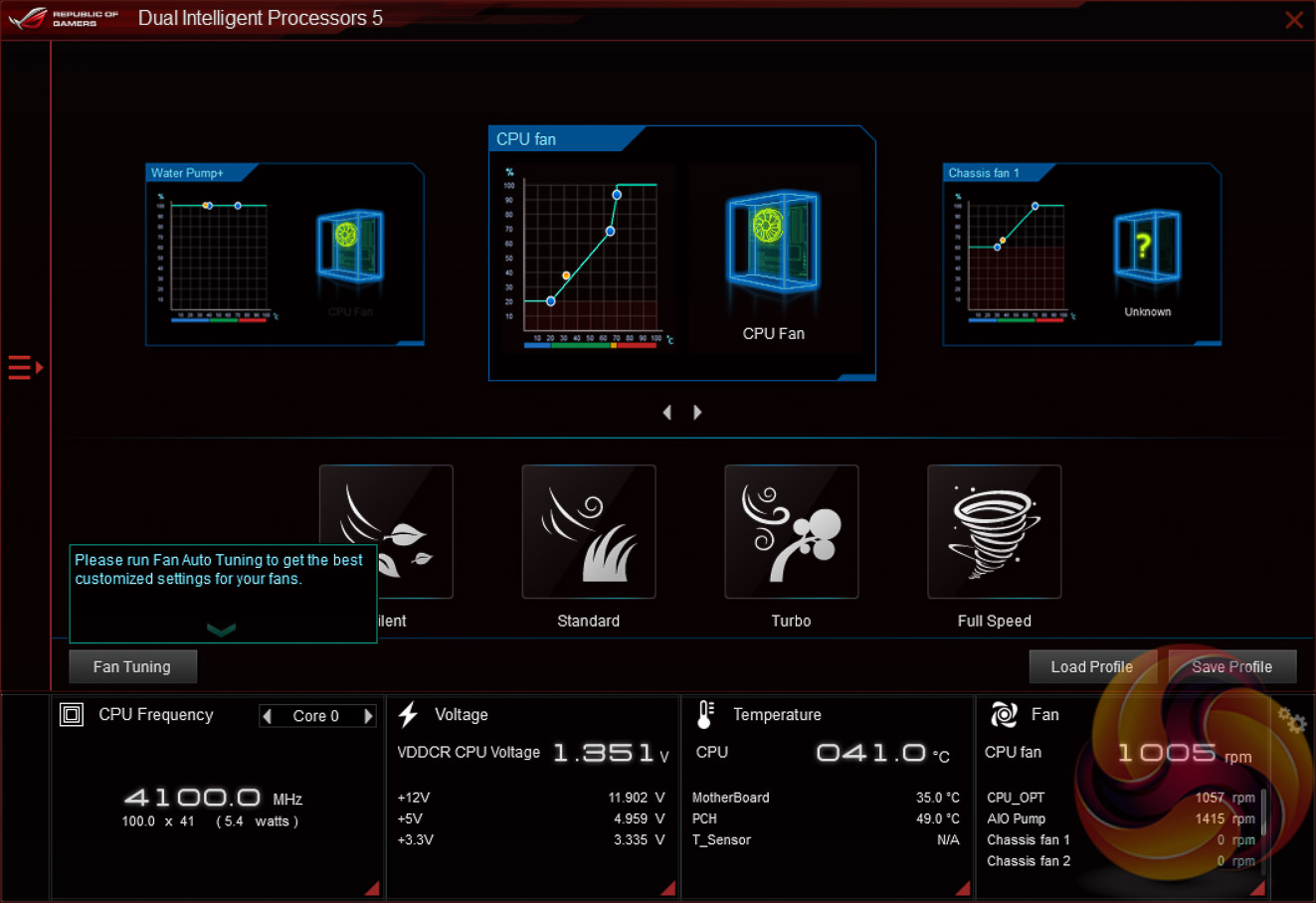Switch to the previous CPU core

(x=267, y=716)
